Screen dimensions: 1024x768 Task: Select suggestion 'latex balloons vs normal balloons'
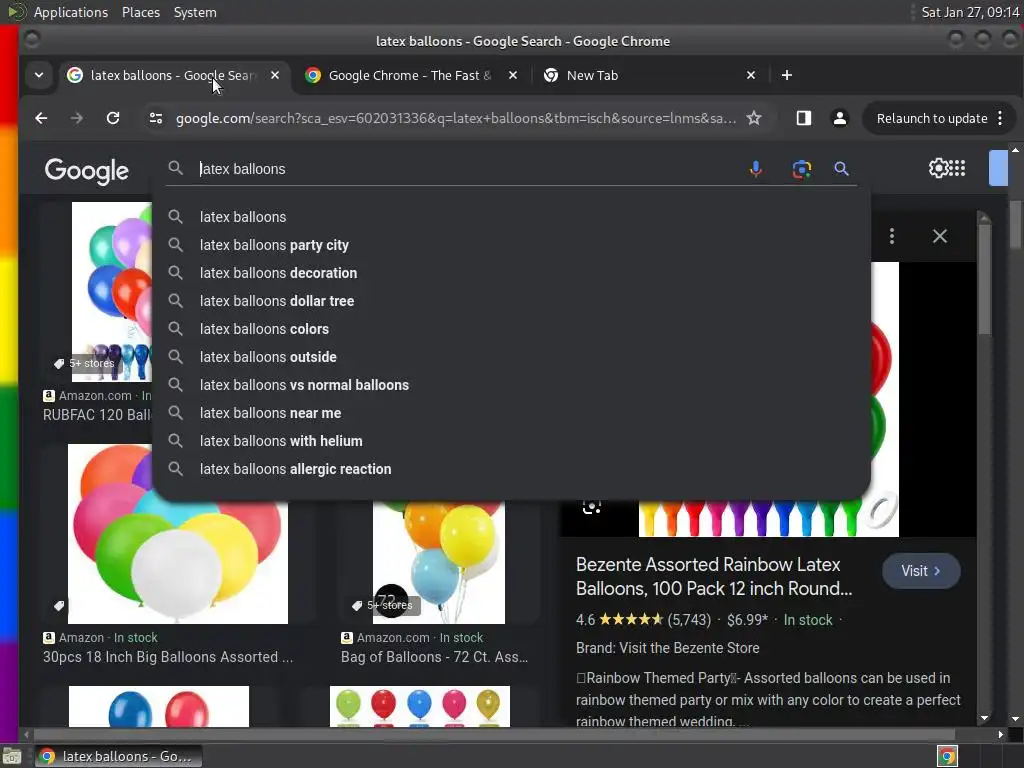point(511,385)
